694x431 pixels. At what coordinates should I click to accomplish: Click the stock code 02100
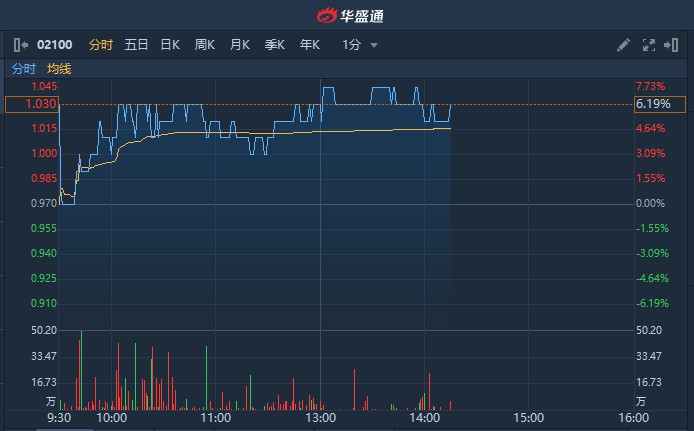click(54, 45)
